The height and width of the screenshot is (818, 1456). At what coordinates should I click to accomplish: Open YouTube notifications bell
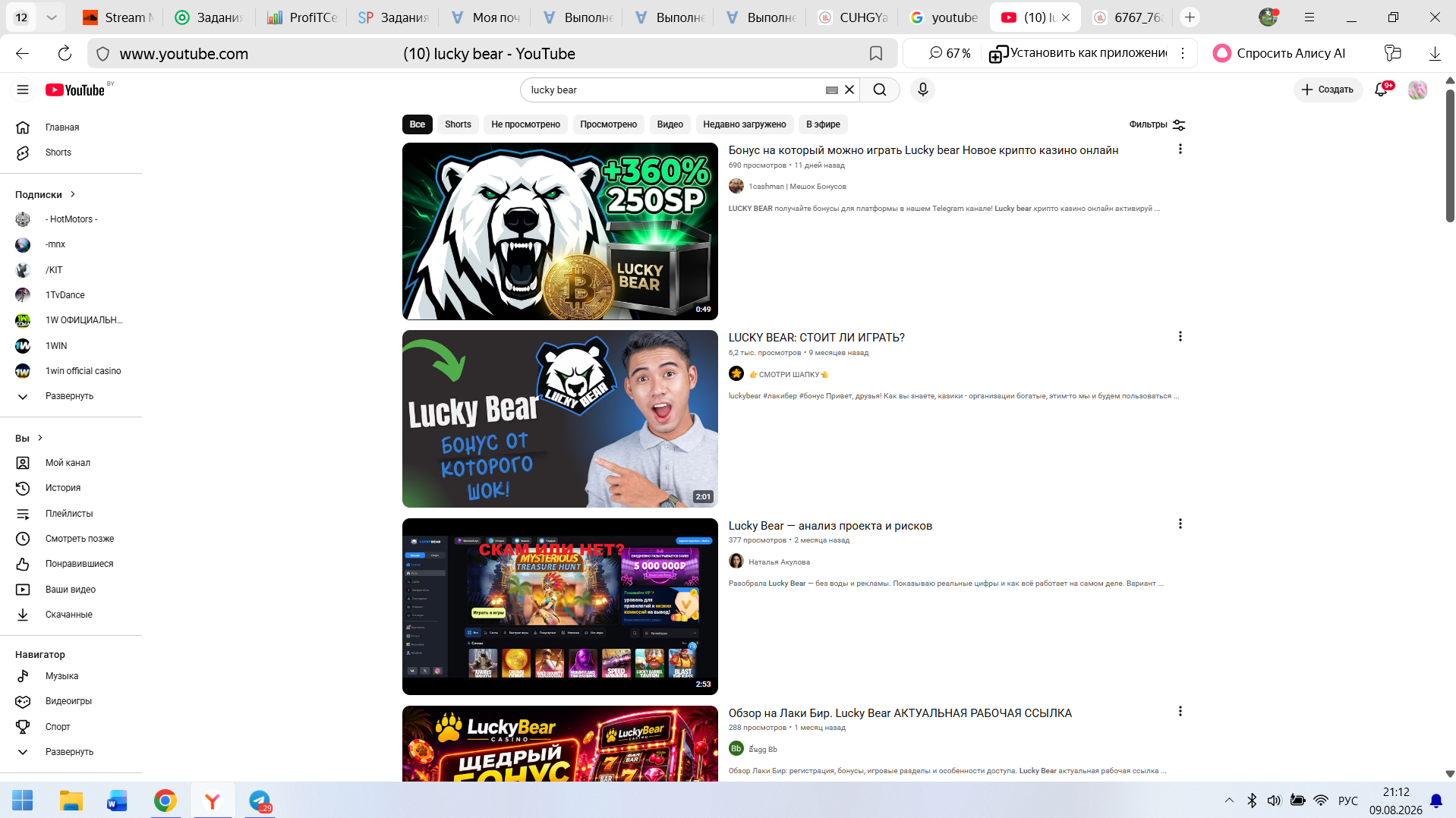(1382, 90)
